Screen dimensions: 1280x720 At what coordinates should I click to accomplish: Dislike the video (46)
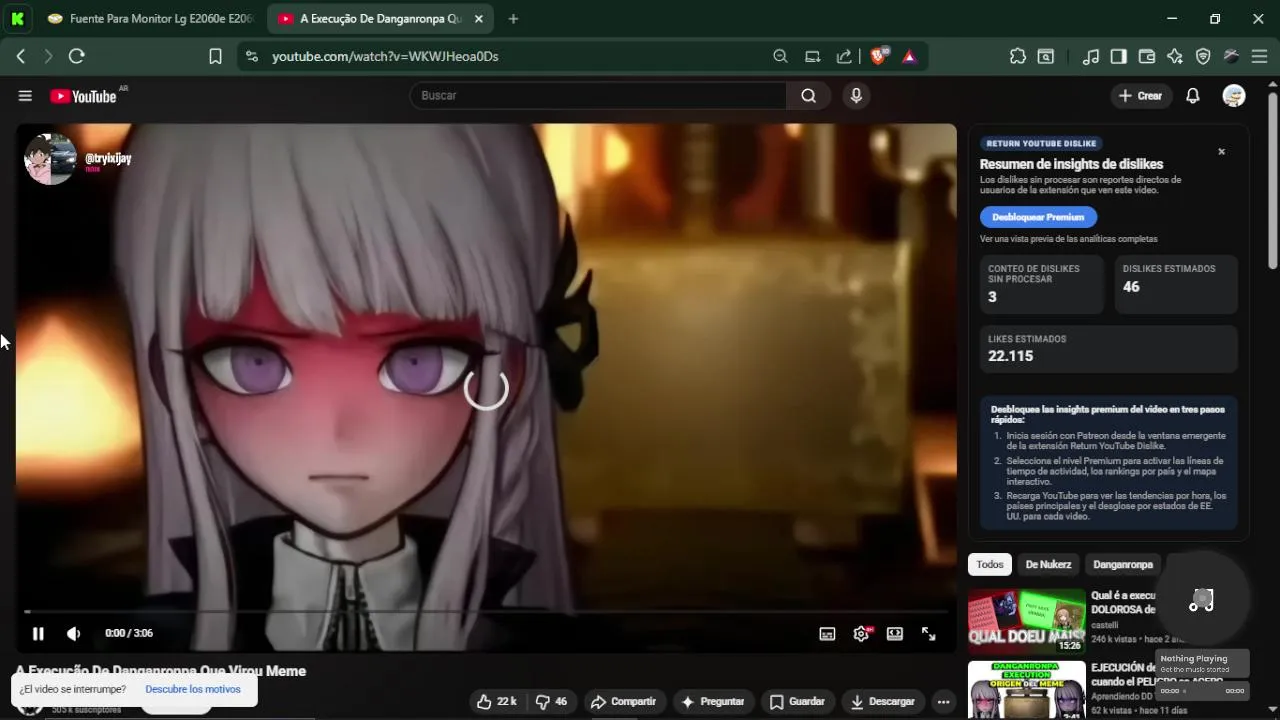click(x=551, y=702)
